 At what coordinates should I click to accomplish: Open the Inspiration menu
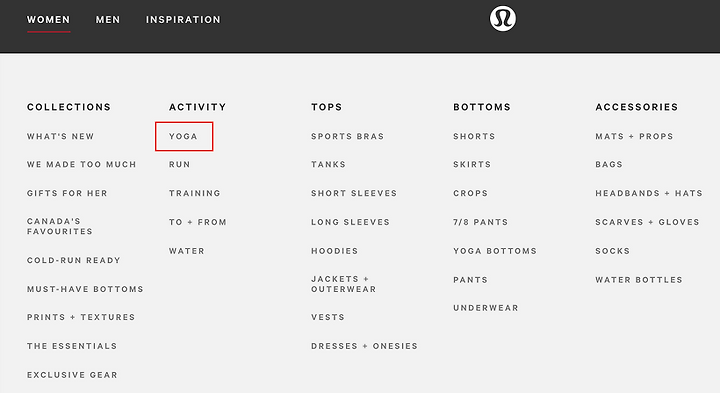click(x=183, y=20)
